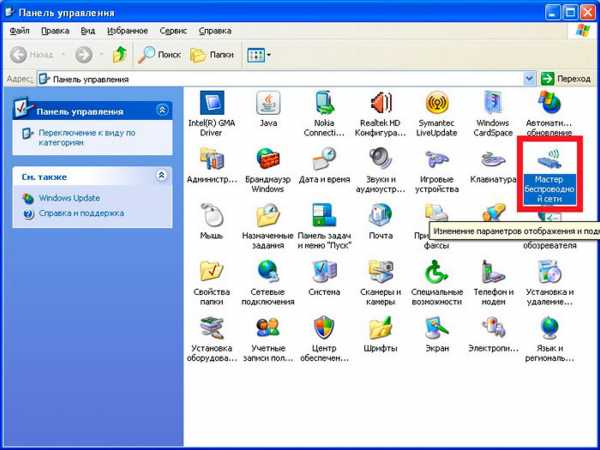Click the forward navigation arrow button
This screenshot has height=450, width=600.
click(x=83, y=55)
